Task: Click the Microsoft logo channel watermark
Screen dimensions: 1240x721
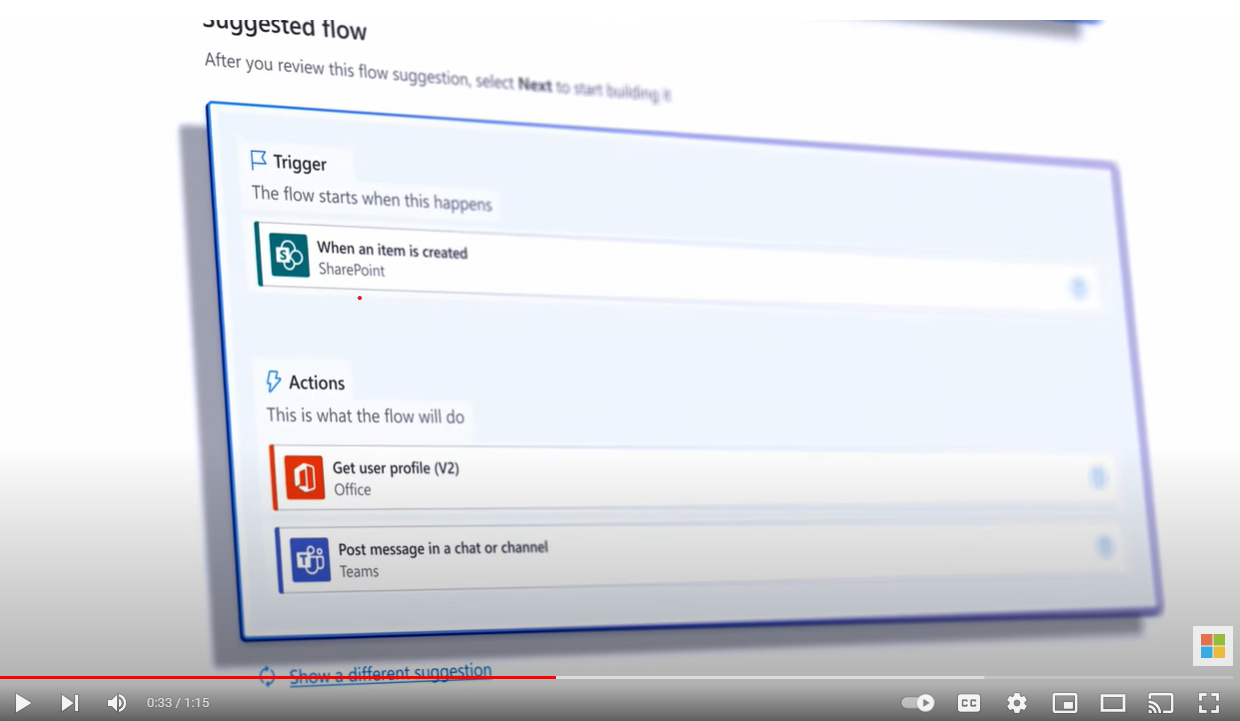Action: point(1212,646)
